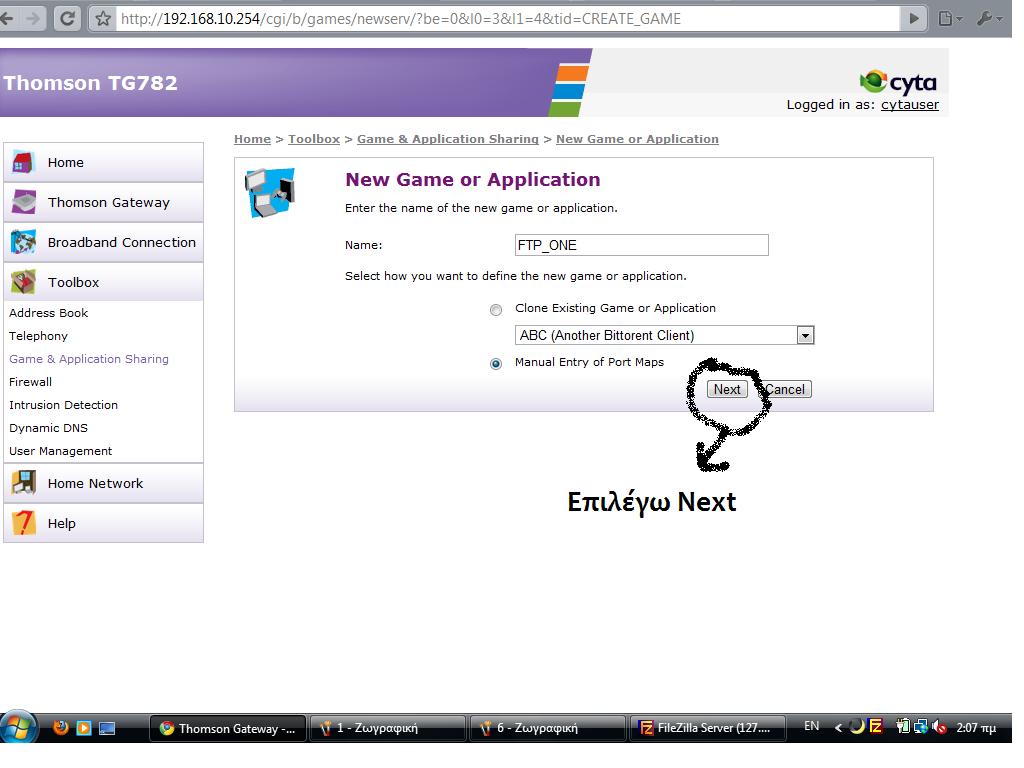Go to Address Book in Toolbox
This screenshot has height=768, width=1024.
48,313
